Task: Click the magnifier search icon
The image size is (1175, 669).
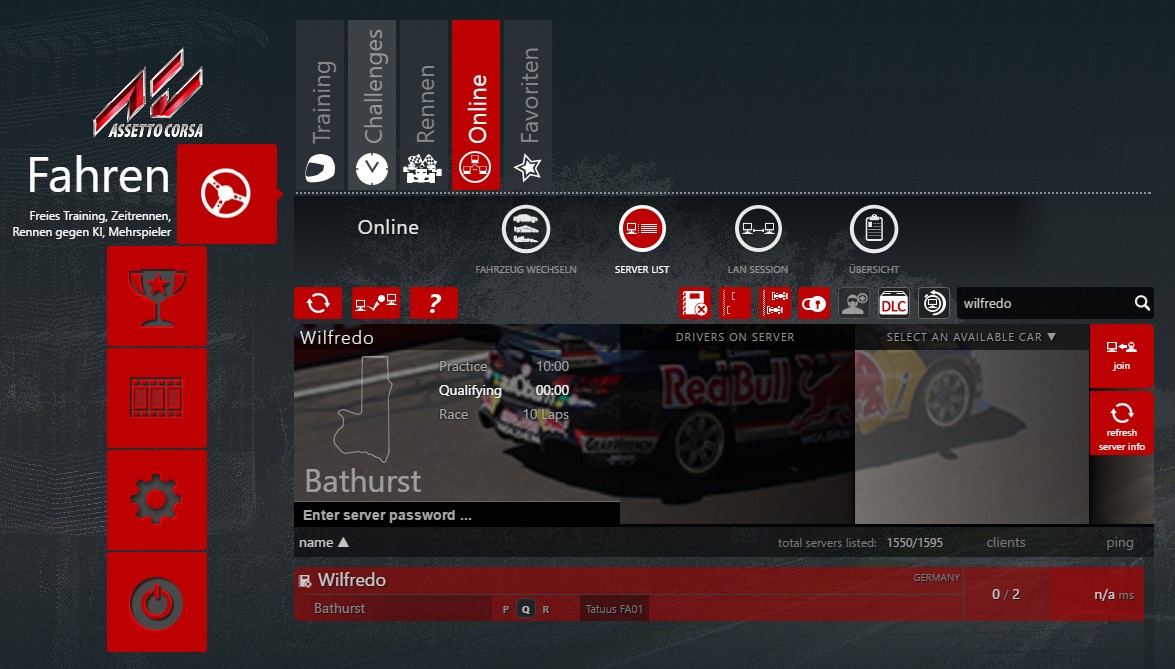Action: (x=1142, y=303)
